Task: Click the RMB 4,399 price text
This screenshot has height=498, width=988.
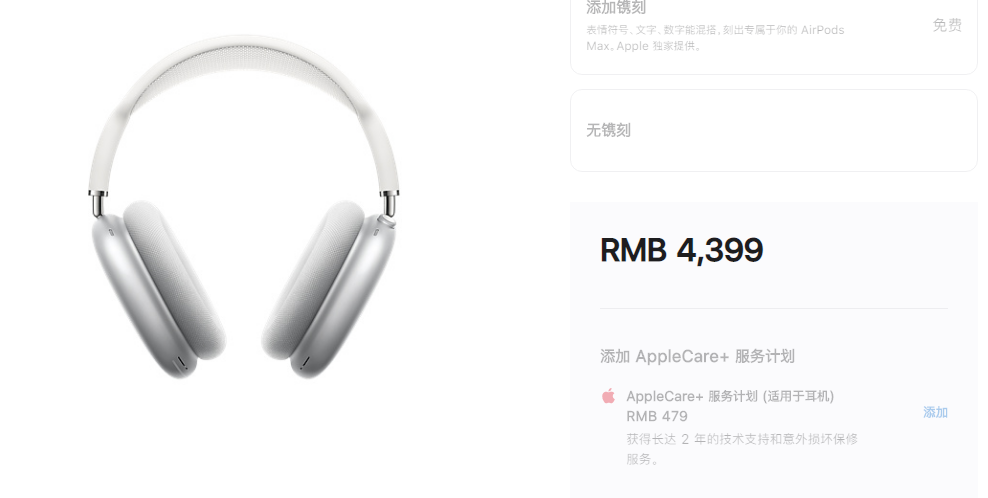Action: (681, 250)
